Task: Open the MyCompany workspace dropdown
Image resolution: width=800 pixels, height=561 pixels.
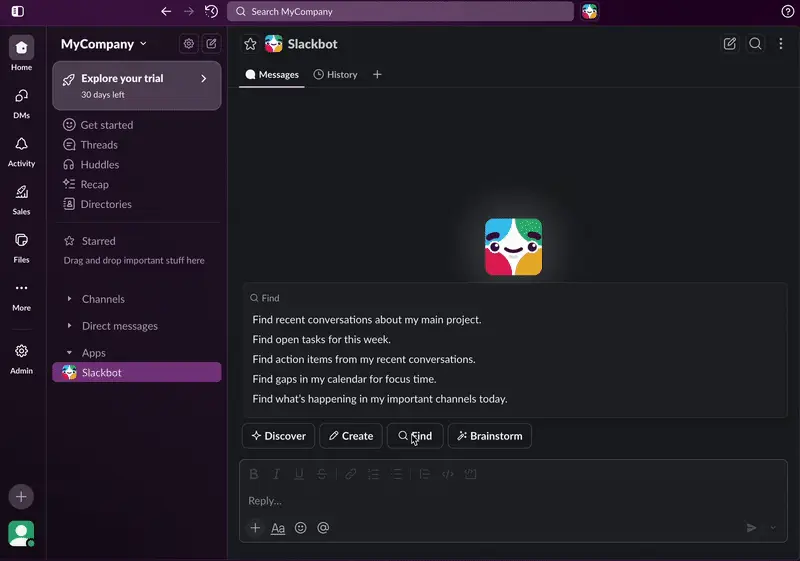Action: (104, 44)
